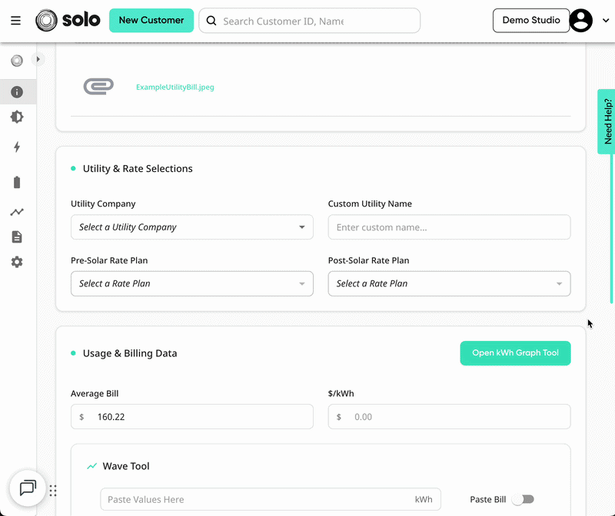Expand the Utility Company dropdown
Screen dimensions: 615x516
pos(192,227)
